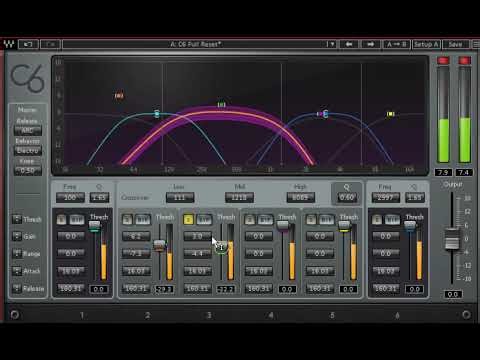Image resolution: width=480 pixels, height=360 pixels.
Task: Open the preset dropdown arrow
Action: point(331,44)
